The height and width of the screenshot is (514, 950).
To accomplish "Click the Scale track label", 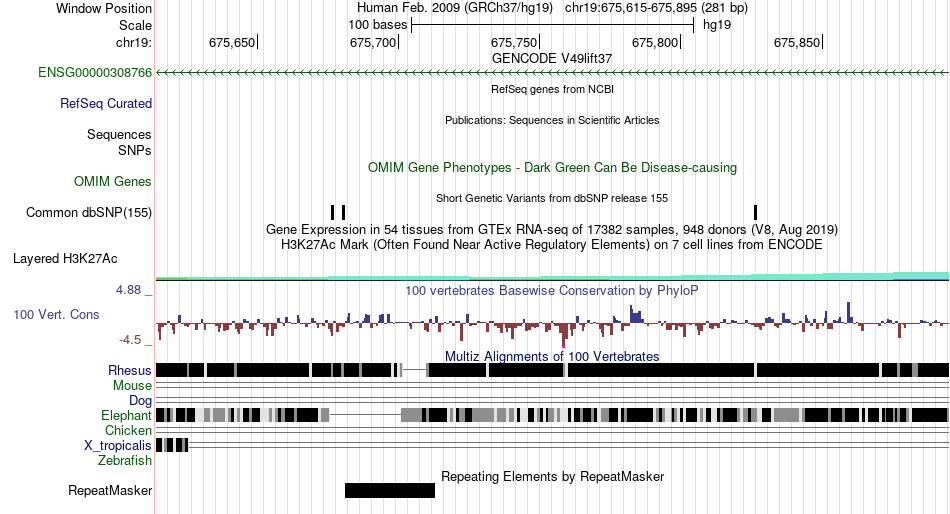I will click(x=135, y=25).
